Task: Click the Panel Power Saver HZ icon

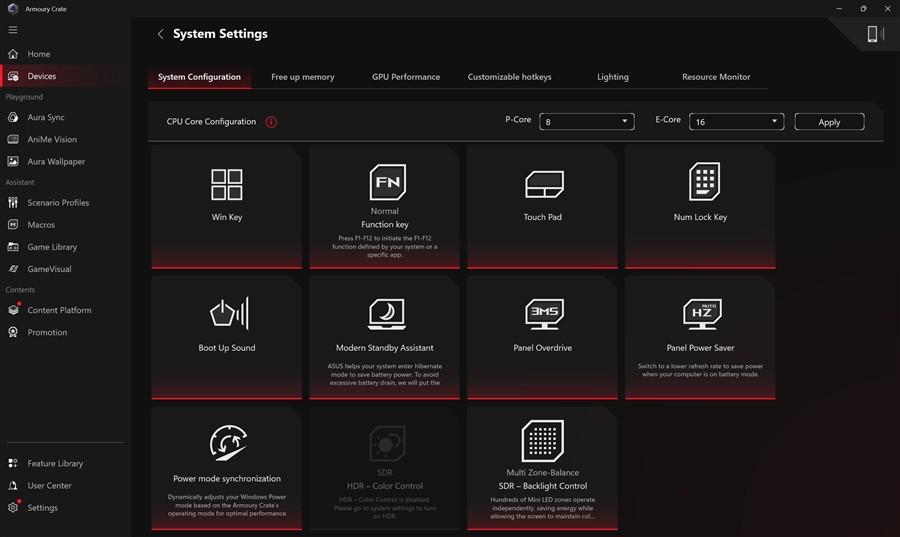Action: tap(703, 314)
